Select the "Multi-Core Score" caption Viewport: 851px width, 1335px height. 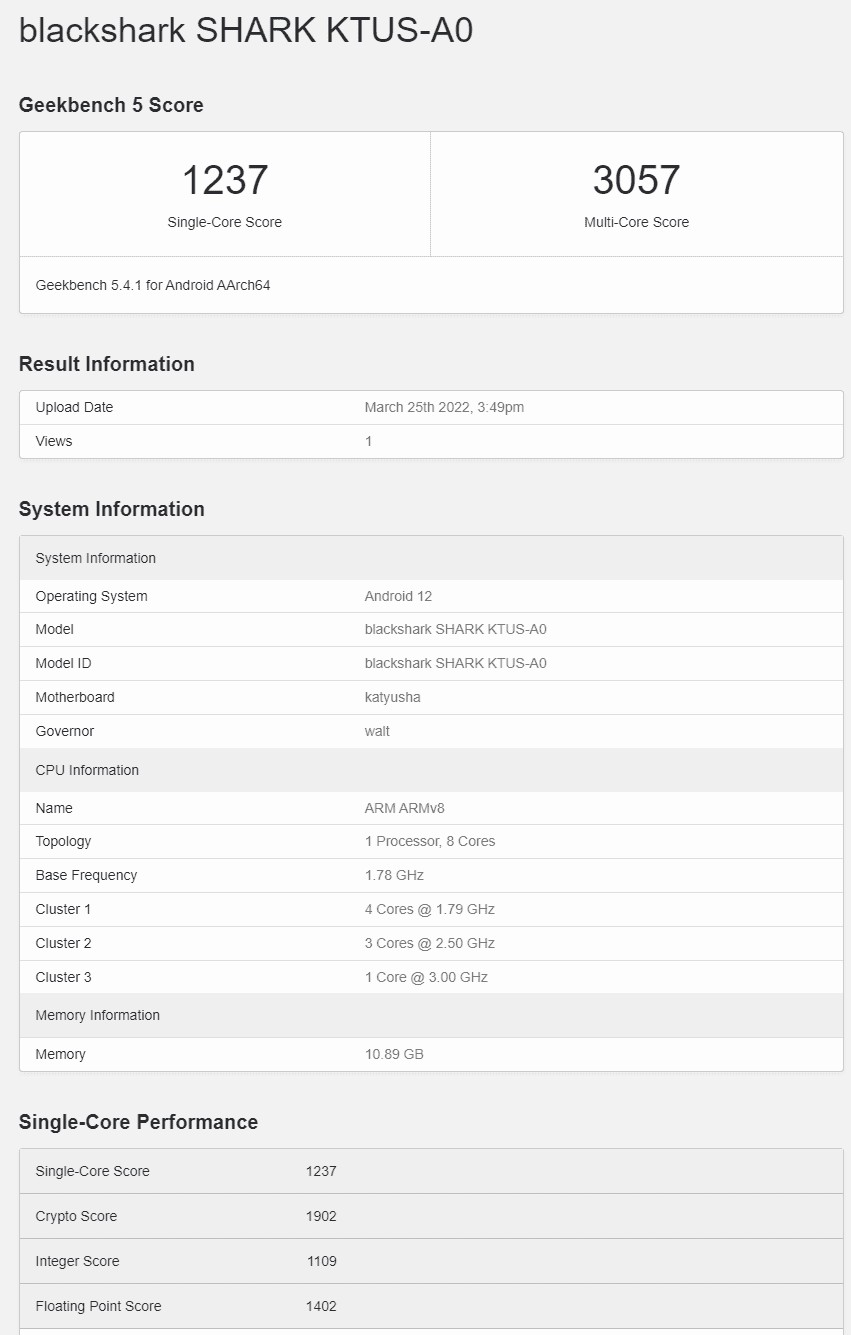pos(637,222)
